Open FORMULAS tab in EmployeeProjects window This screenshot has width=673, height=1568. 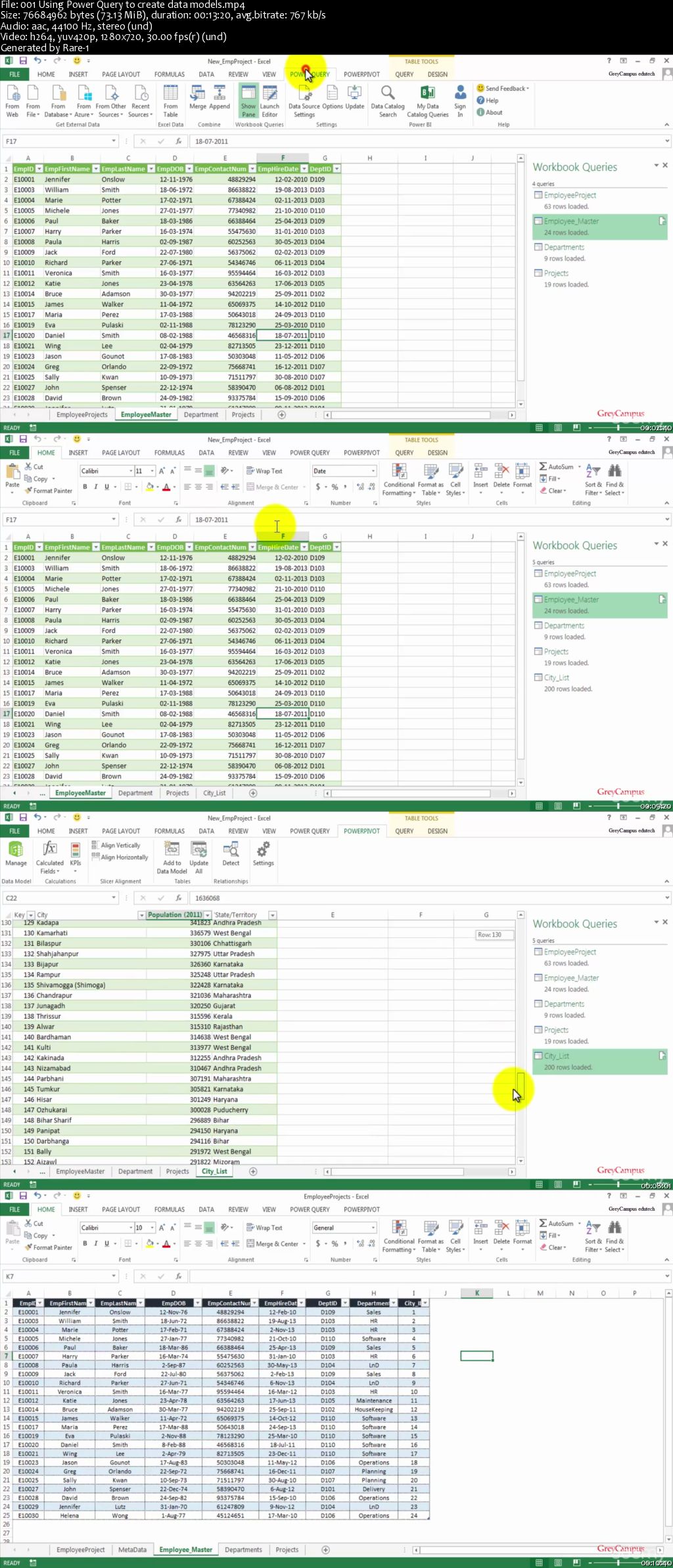pyautogui.click(x=170, y=1209)
